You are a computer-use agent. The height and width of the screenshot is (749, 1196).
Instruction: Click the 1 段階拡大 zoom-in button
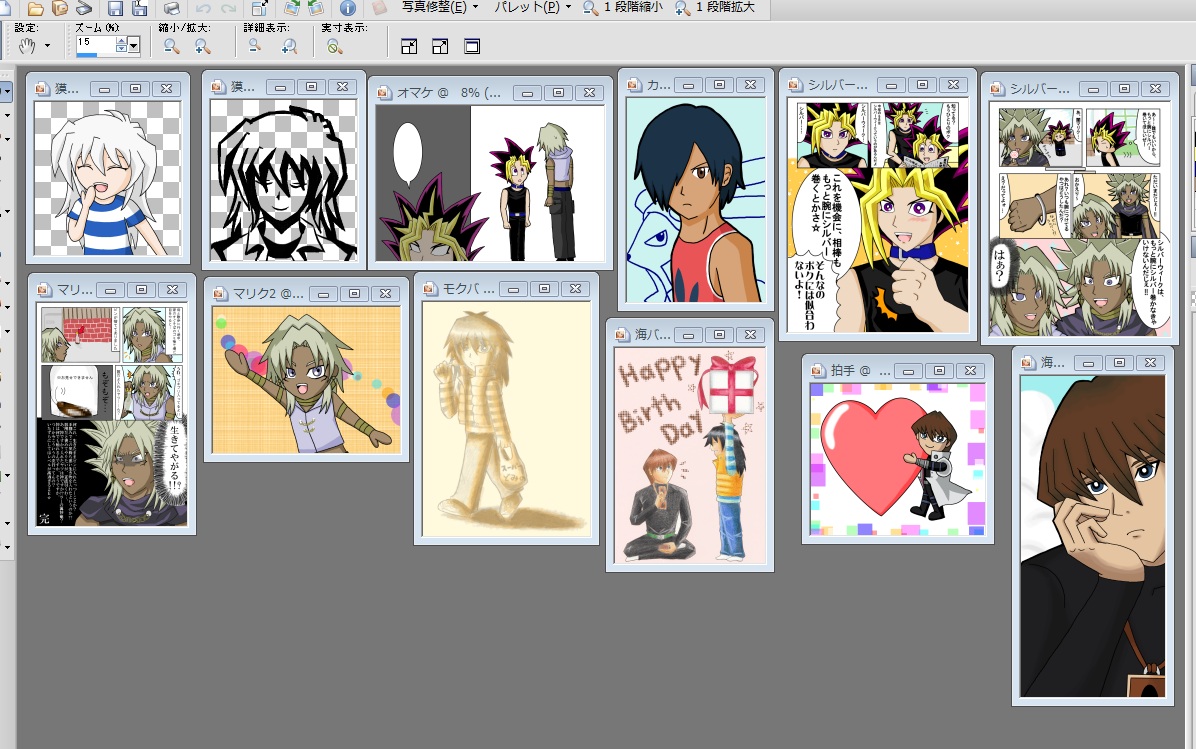(x=715, y=8)
